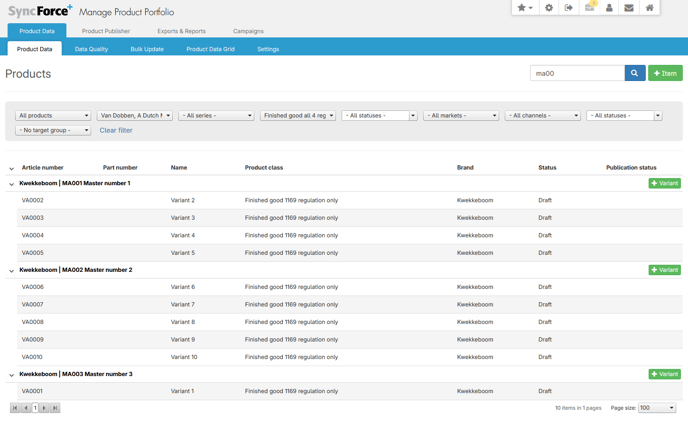Select the Product Data sub-tab
This screenshot has width=688, height=422.
click(x=34, y=49)
